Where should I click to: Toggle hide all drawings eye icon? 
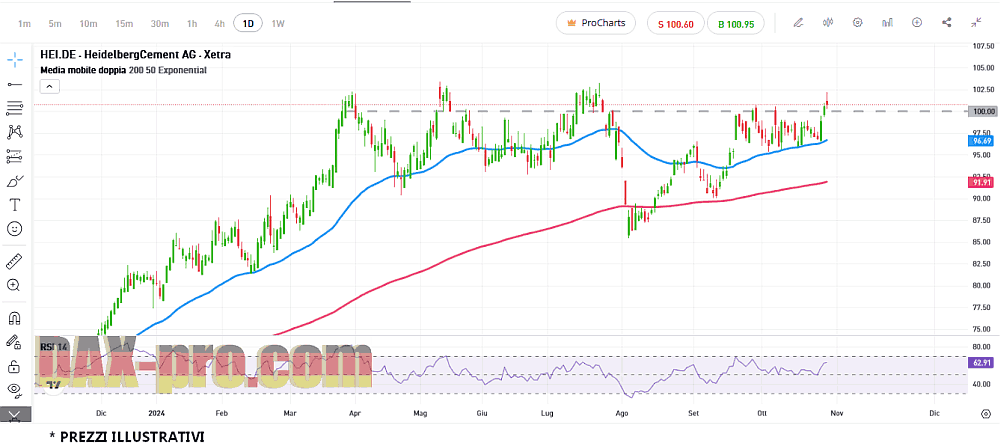tap(15, 390)
